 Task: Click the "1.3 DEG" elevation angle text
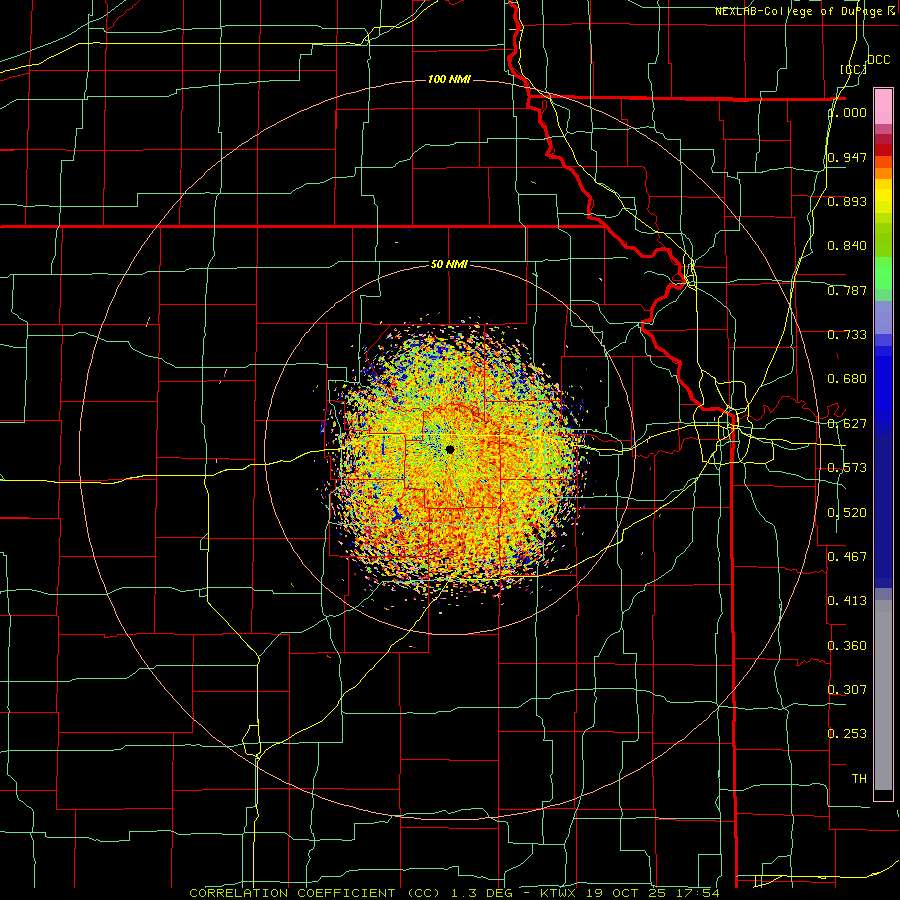click(480, 893)
